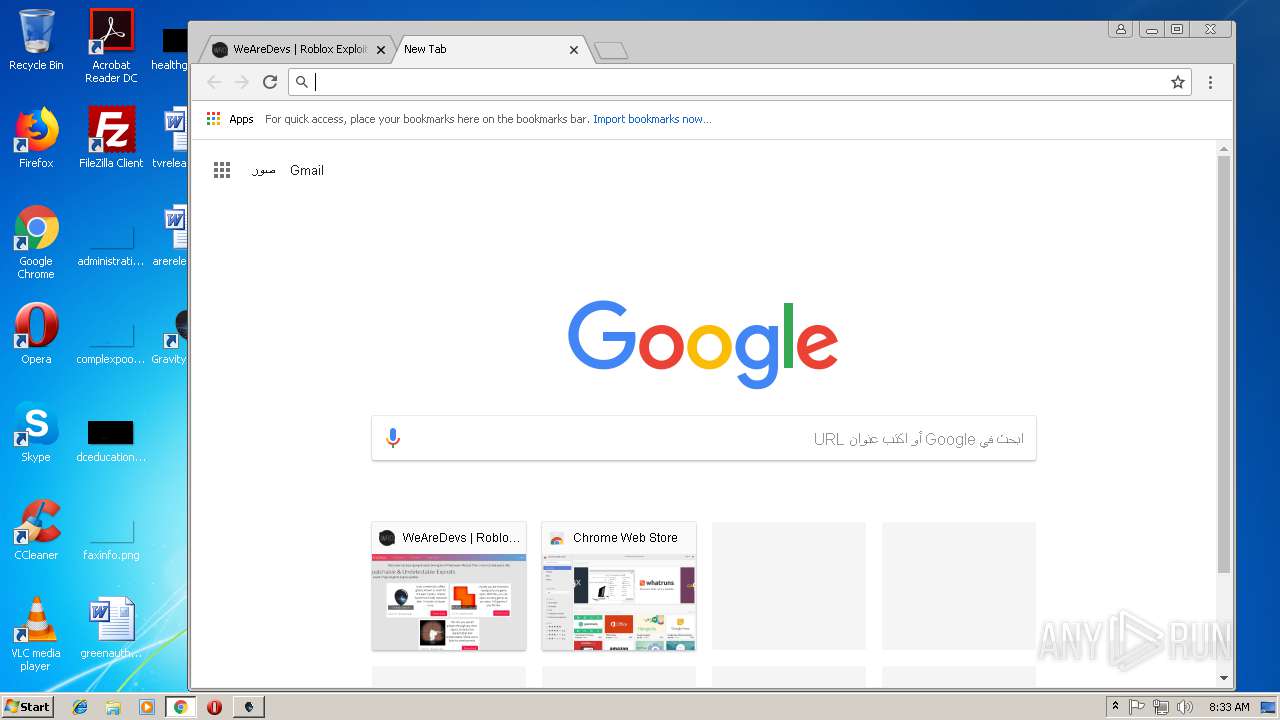
Task: Select the greenauth Word document icon
Action: [x=111, y=628]
